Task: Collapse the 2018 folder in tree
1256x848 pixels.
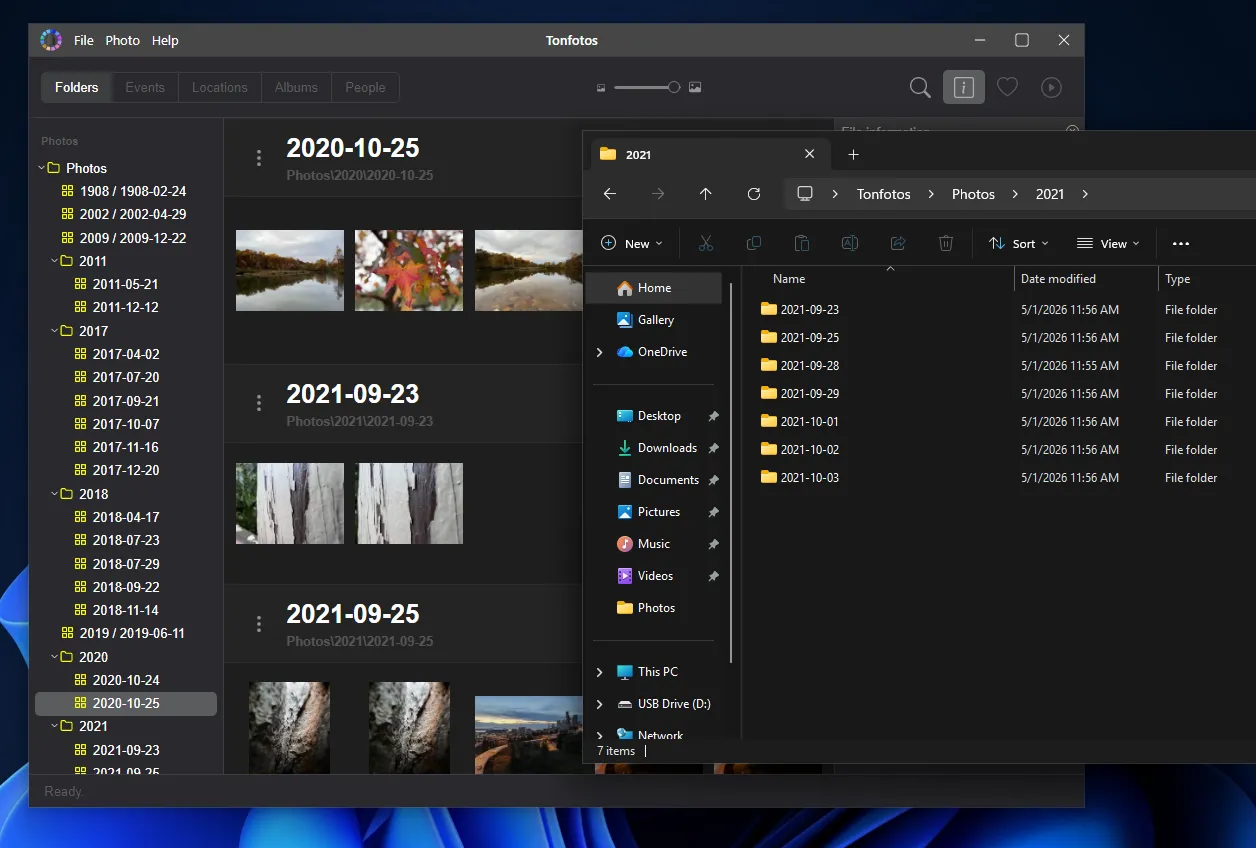Action: (x=55, y=494)
